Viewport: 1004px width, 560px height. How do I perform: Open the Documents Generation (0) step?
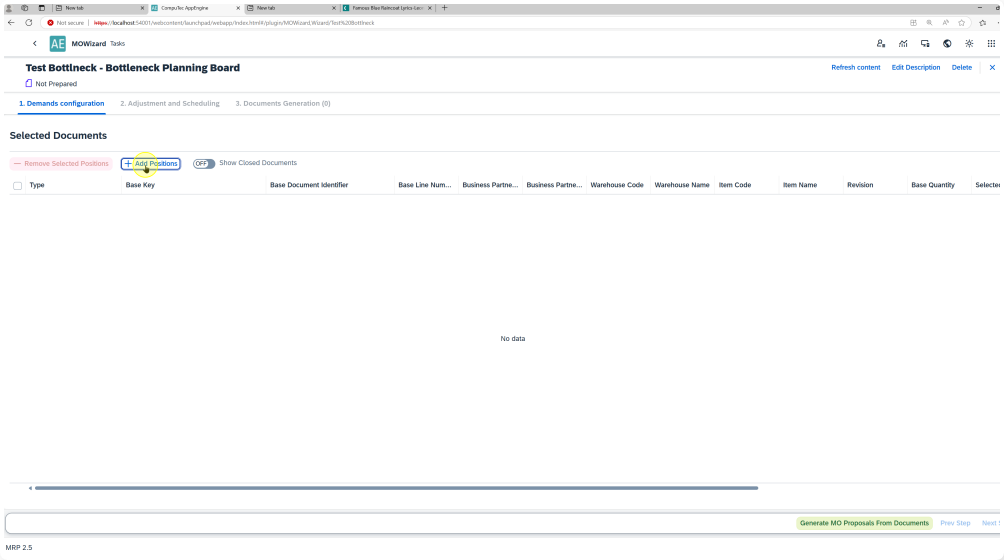point(283,104)
